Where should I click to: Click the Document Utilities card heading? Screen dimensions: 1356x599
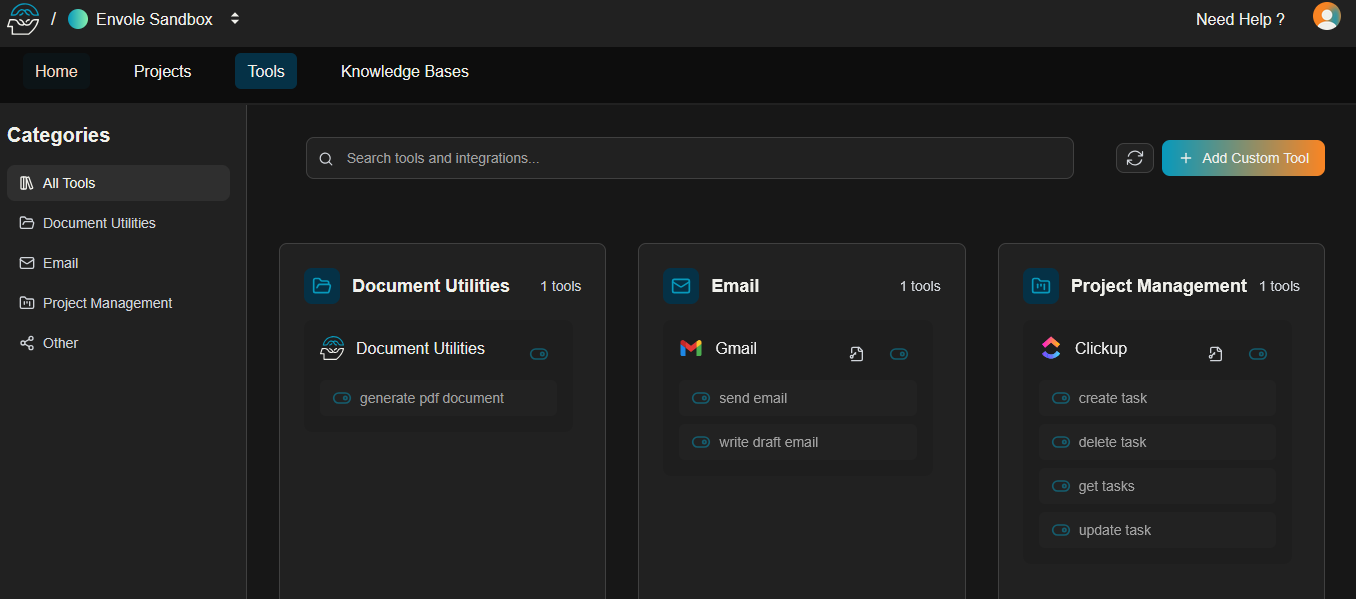(x=431, y=286)
